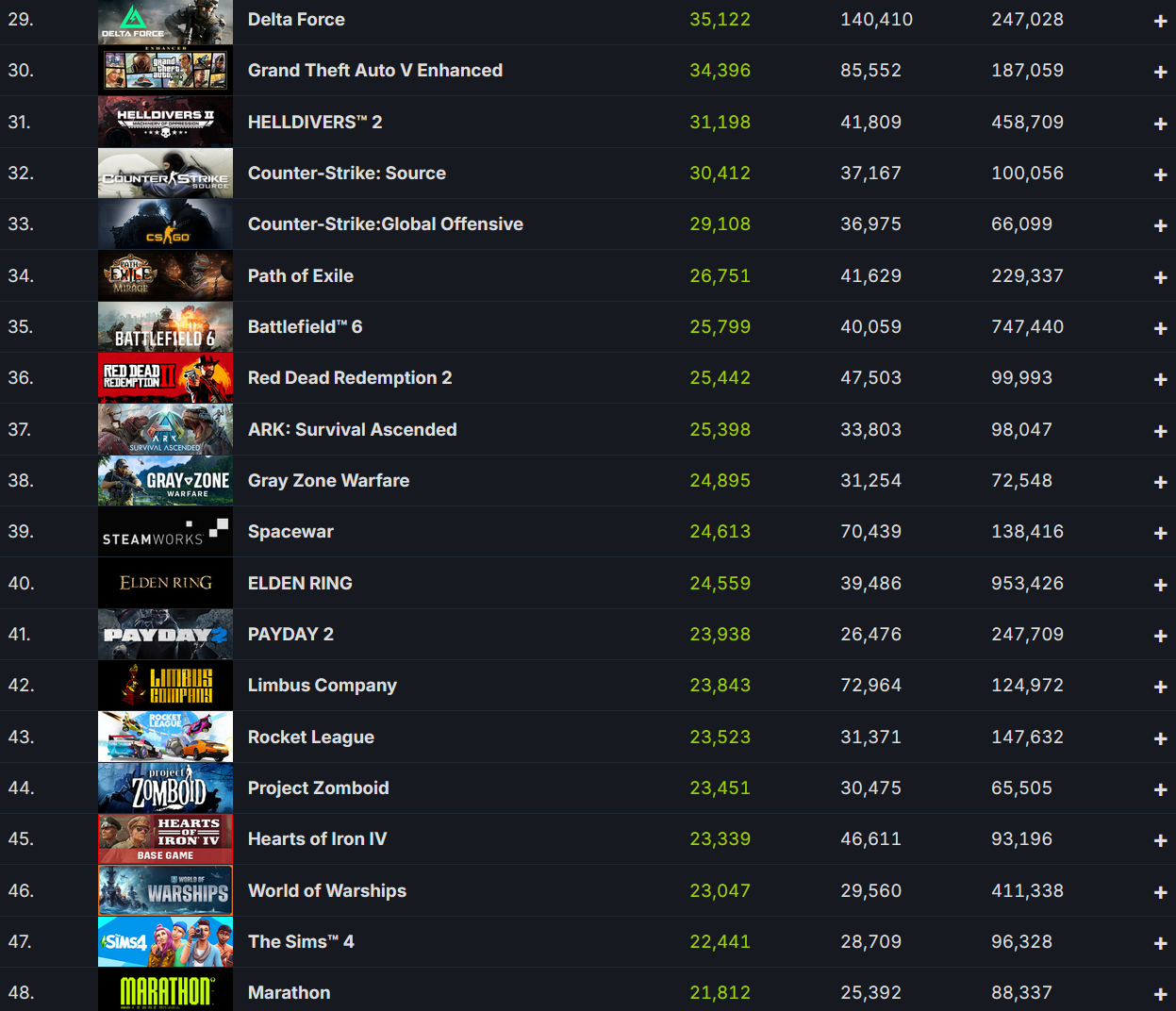Add Rocket League via its plus icon
Screen dimensions: 1176x1011
pyautogui.click(x=1160, y=738)
